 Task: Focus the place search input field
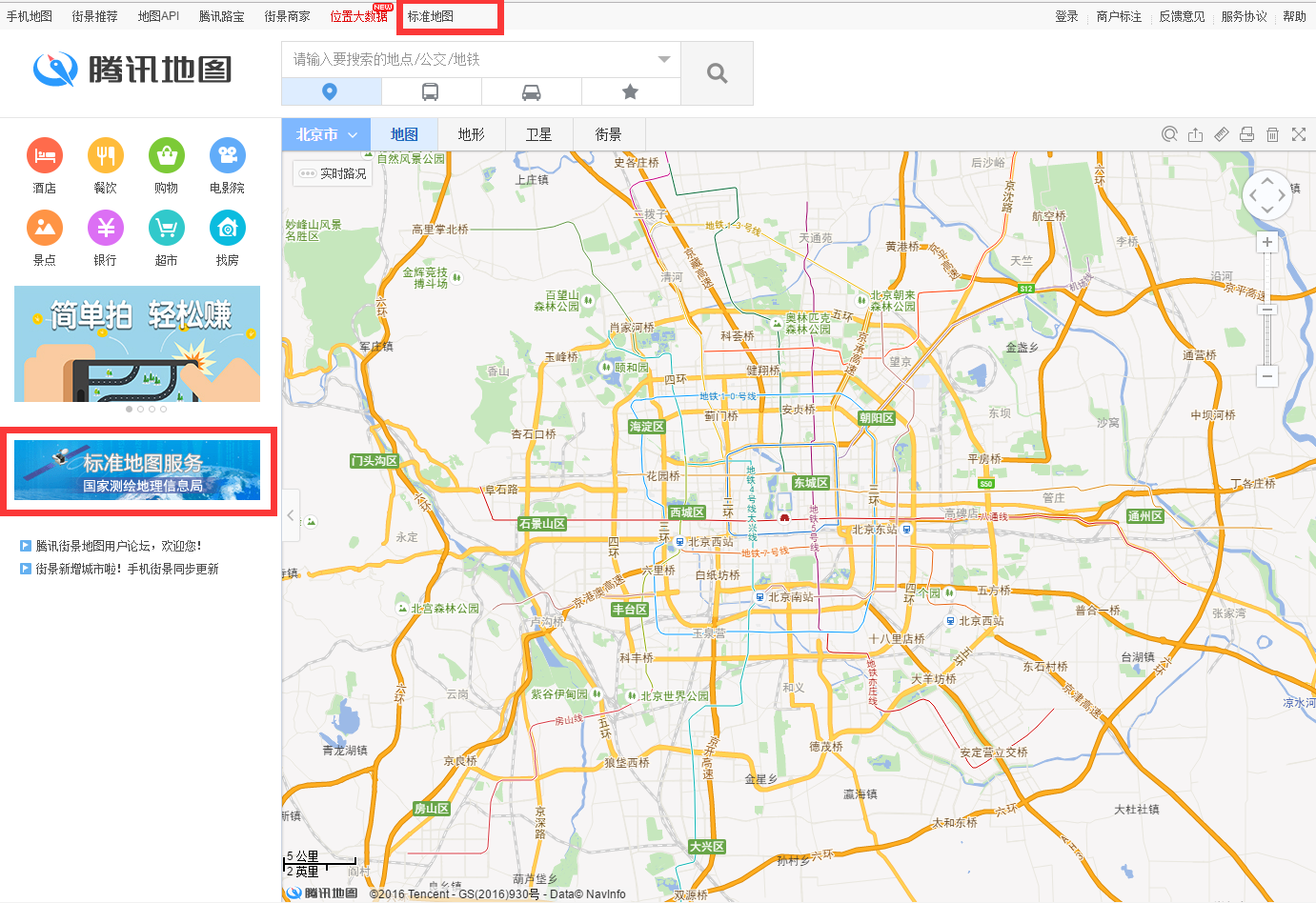click(467, 59)
